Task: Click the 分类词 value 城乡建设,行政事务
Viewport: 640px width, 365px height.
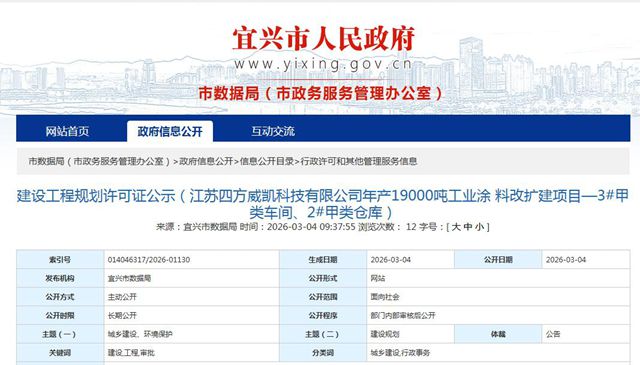Action: [400, 353]
